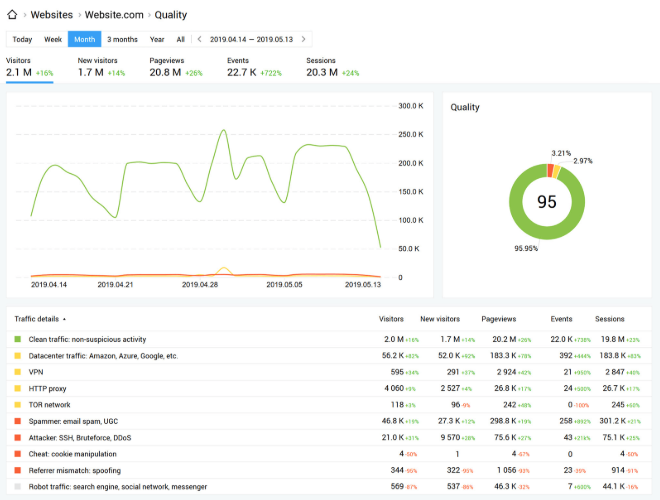
Task: Open Cheat: cookie manipulation row
Action: tap(72, 454)
